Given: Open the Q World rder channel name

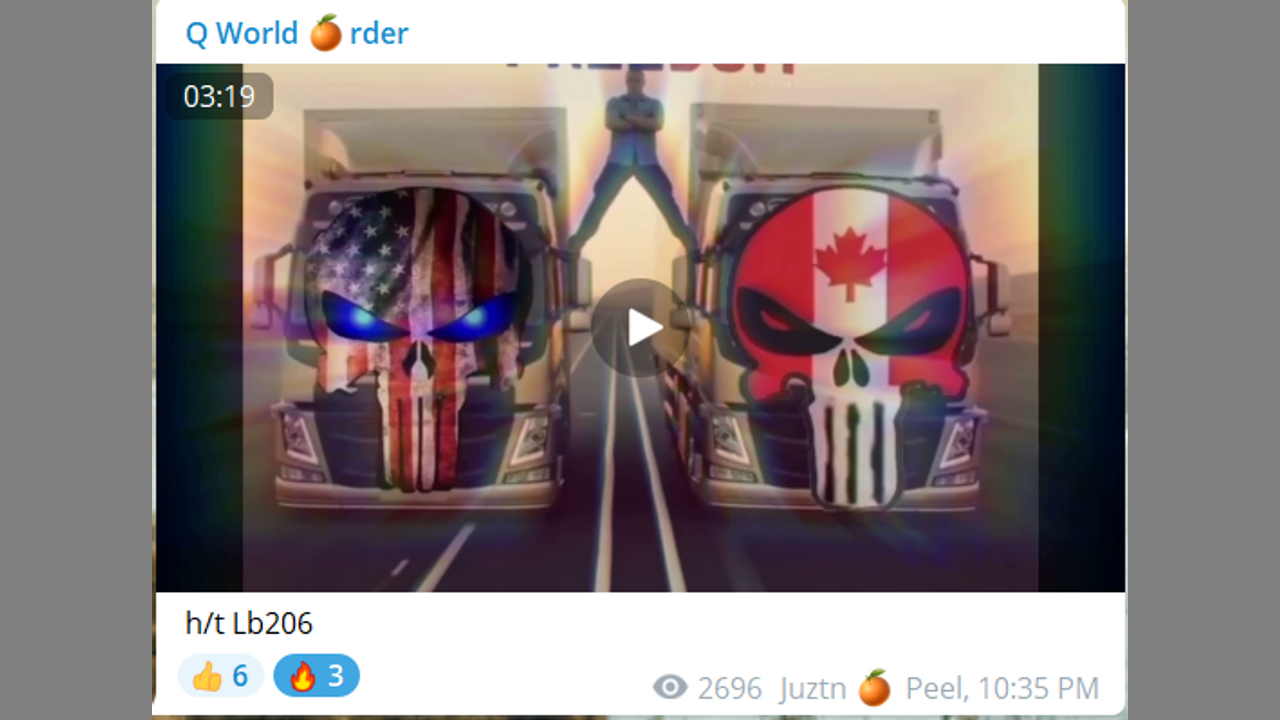Looking at the screenshot, I should pyautogui.click(x=297, y=33).
